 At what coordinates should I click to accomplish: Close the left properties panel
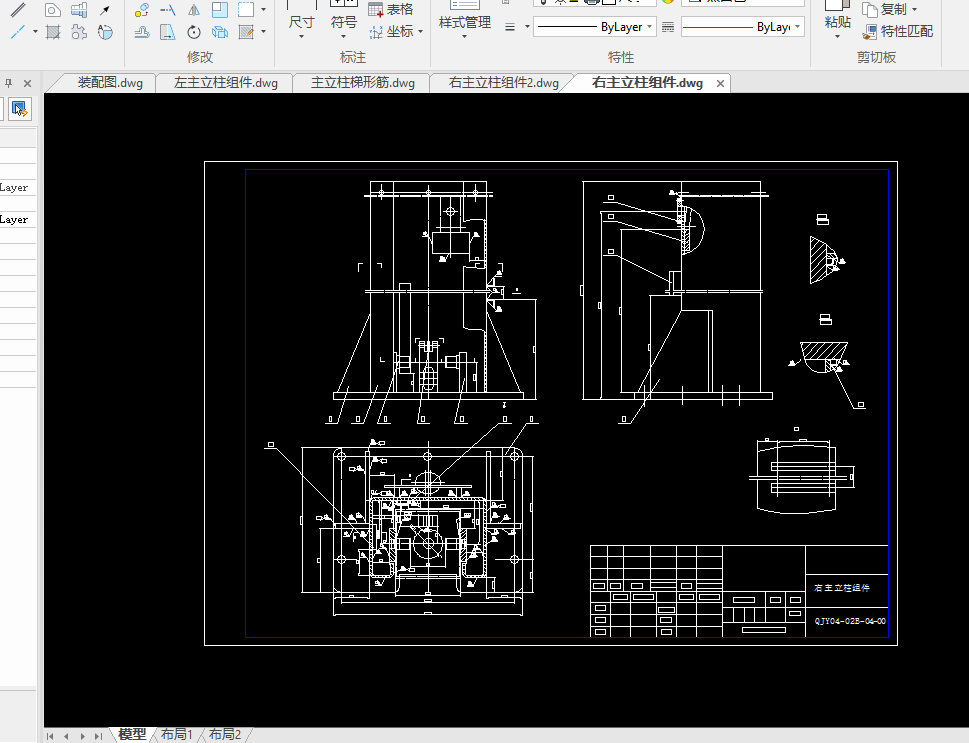click(x=27, y=83)
